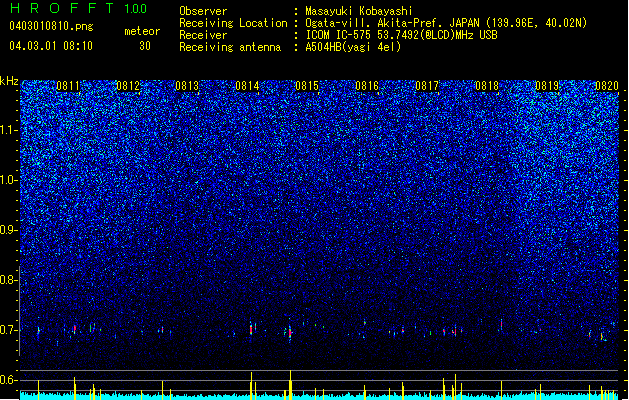Click the 0815 time marker
This screenshot has width=629, height=400.
point(307,86)
